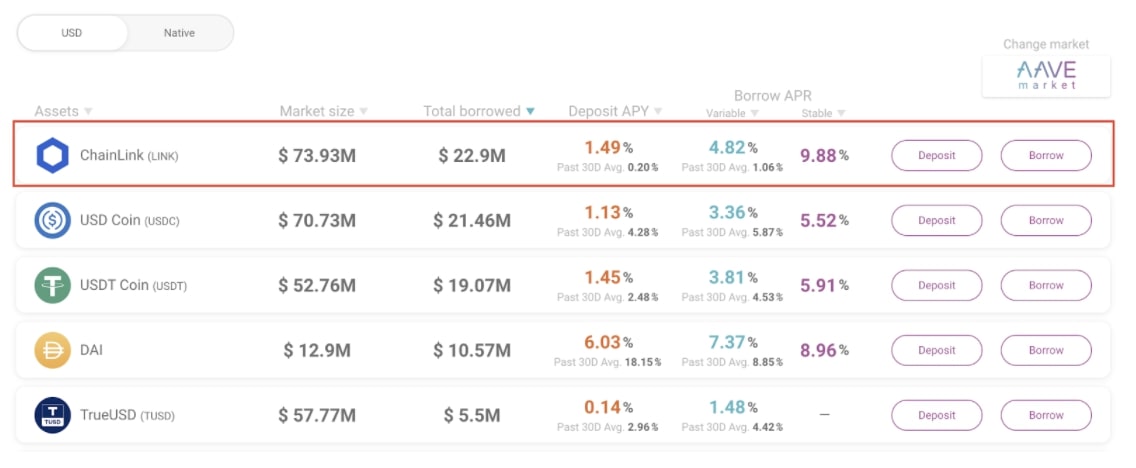The width and height of the screenshot is (1136, 468).
Task: Click DAI total borrowed $ 10.57M
Action: pyautogui.click(x=472, y=351)
